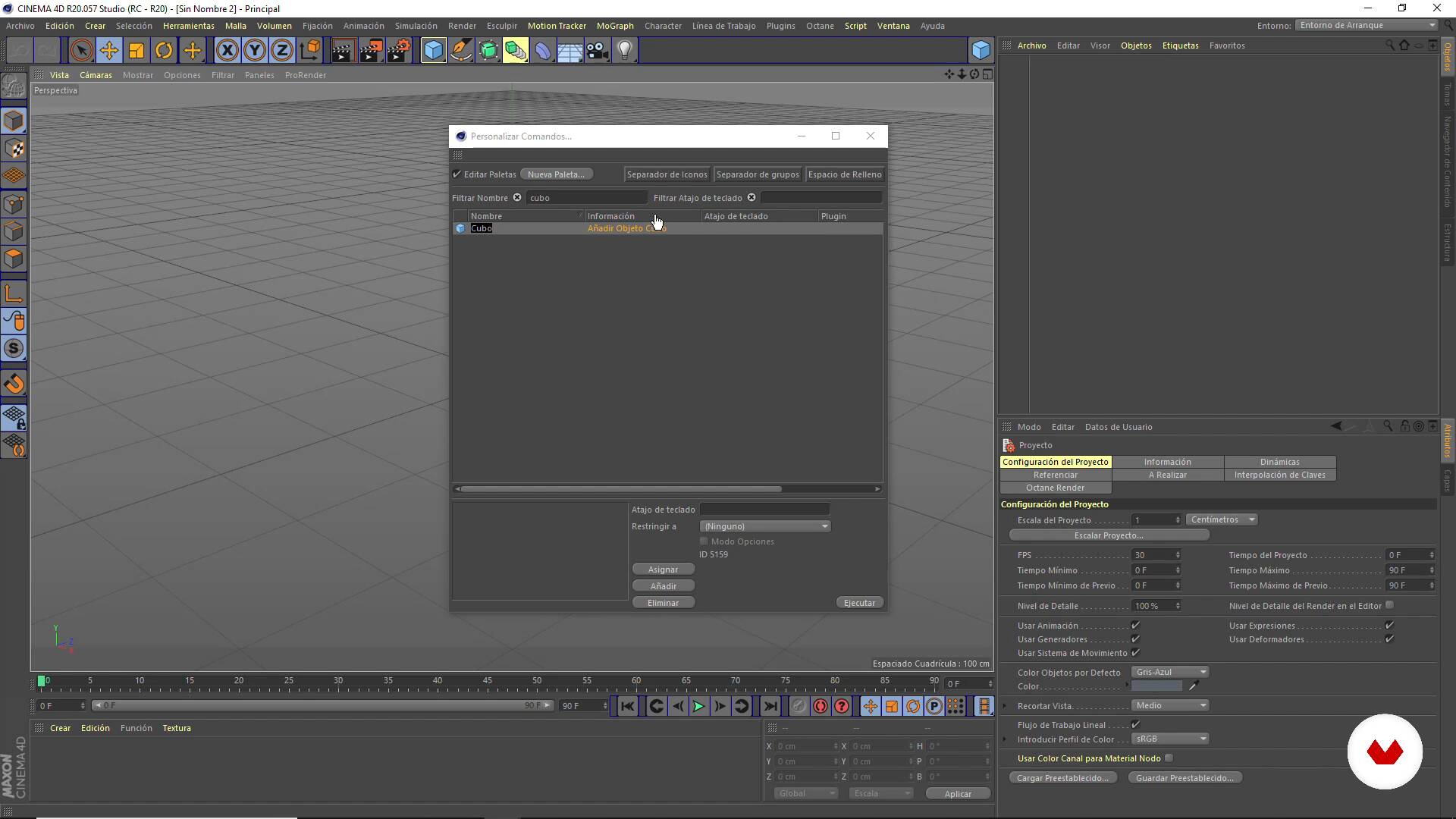Open render settings icon
Image resolution: width=1456 pixels, height=819 pixels.
[x=399, y=51]
